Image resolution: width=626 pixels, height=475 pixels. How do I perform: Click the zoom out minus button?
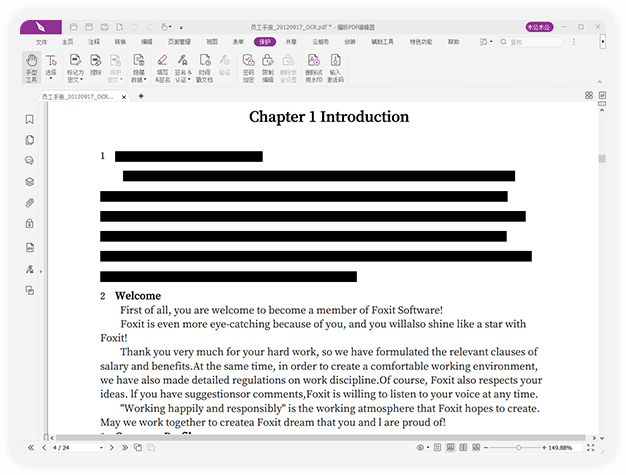coord(485,448)
